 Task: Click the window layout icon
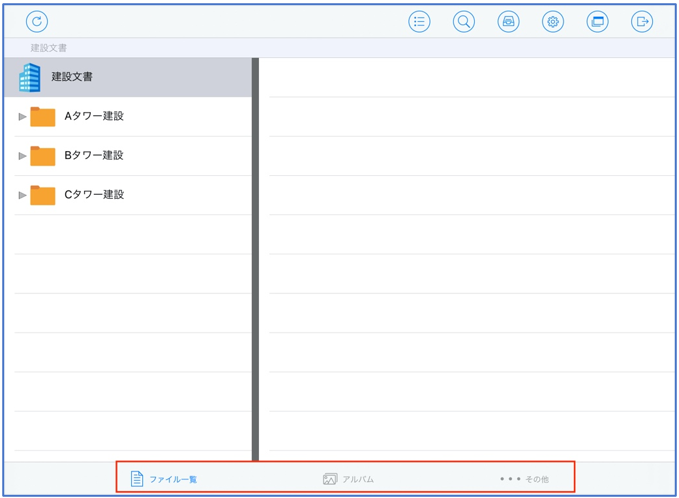point(598,21)
